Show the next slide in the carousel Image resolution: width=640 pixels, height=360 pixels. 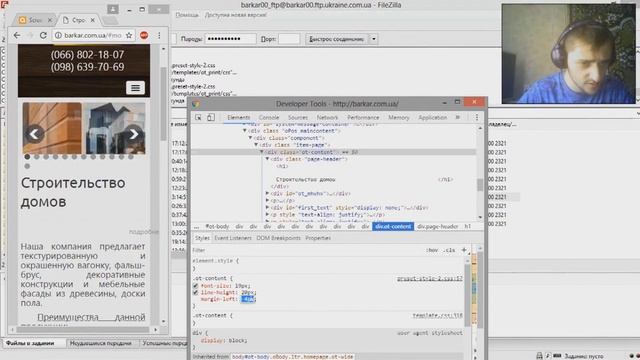133,134
